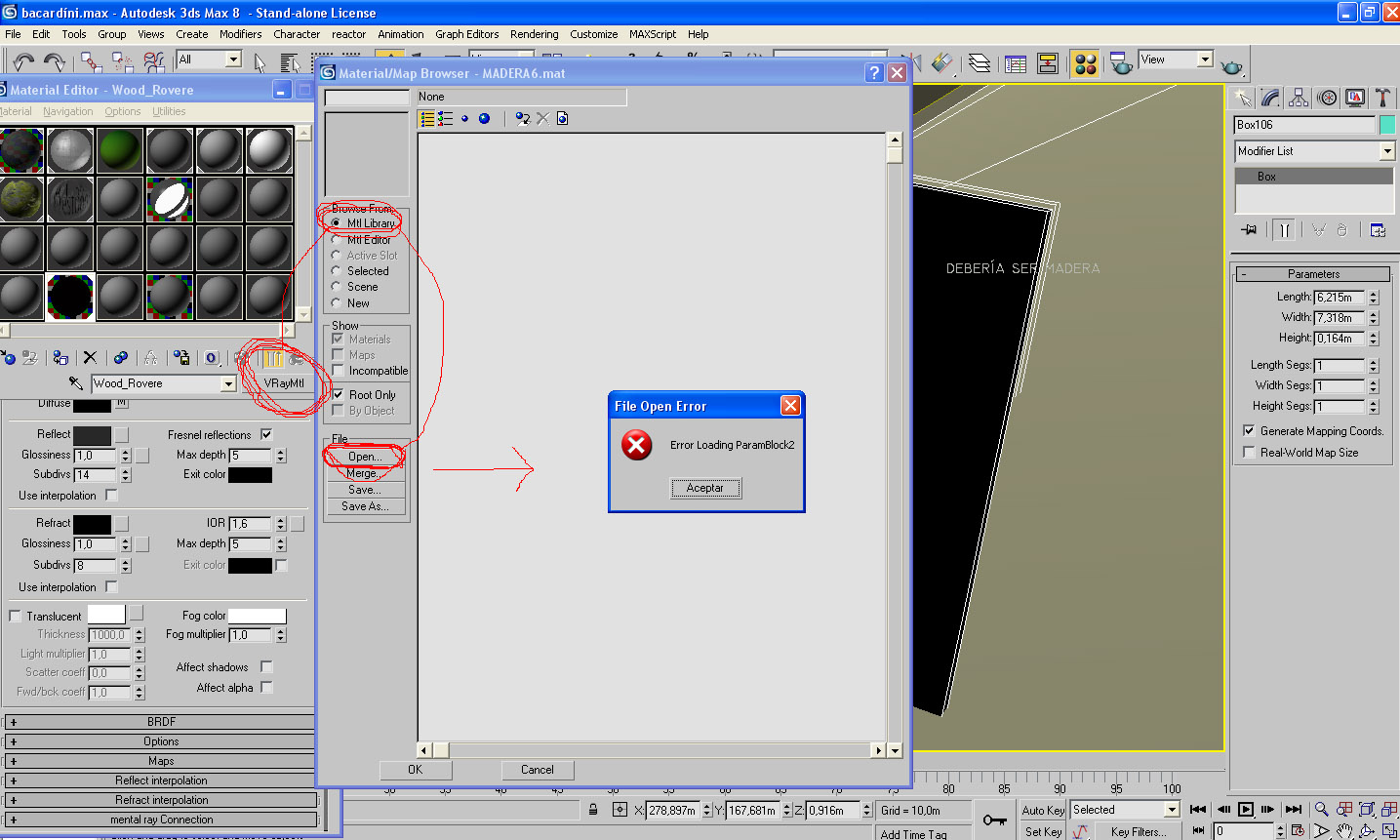
Task: Switch to the Utilities hammer tab
Action: pos(1382,98)
